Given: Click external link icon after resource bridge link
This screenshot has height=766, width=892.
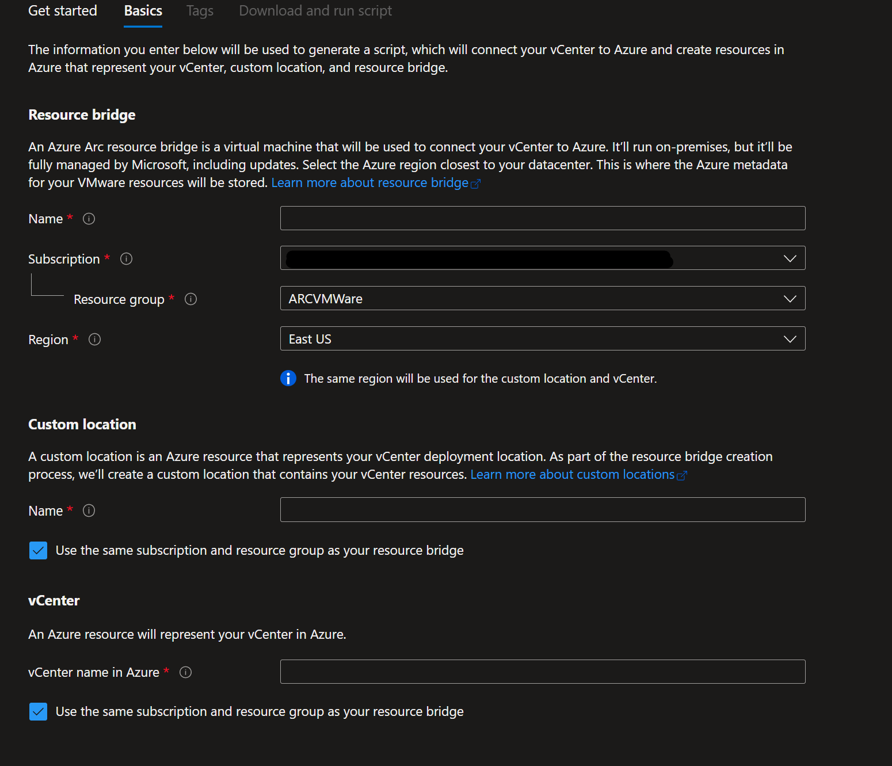Looking at the screenshot, I should point(476,184).
